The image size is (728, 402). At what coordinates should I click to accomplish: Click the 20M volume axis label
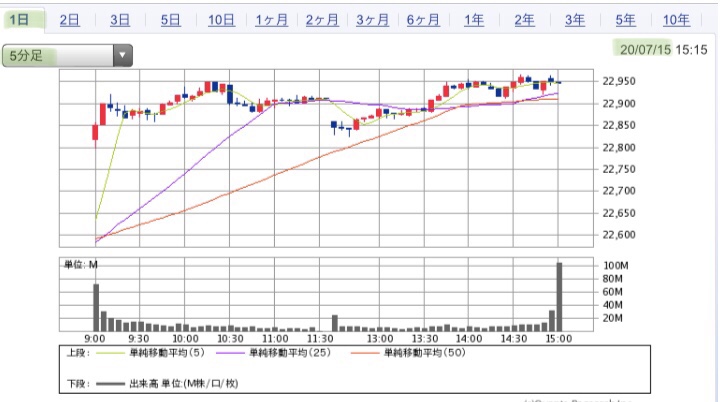pos(612,318)
